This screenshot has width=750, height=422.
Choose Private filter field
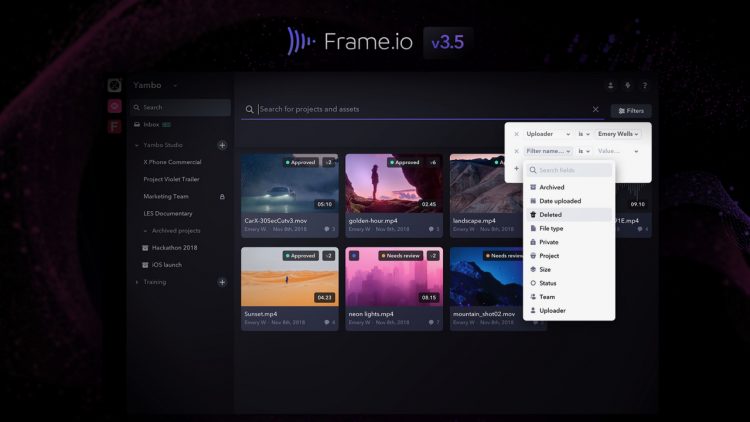point(569,243)
